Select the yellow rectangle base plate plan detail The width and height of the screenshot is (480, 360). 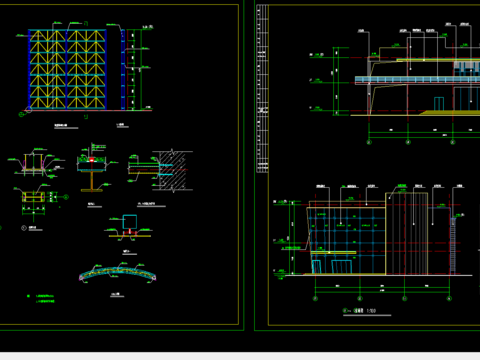point(33,197)
